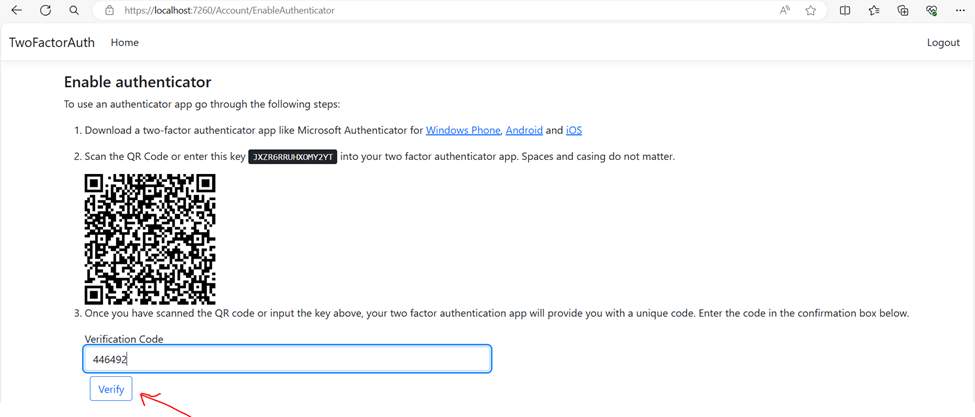Select the localhost URL in address bar
975x417 pixels.
[x=229, y=11]
